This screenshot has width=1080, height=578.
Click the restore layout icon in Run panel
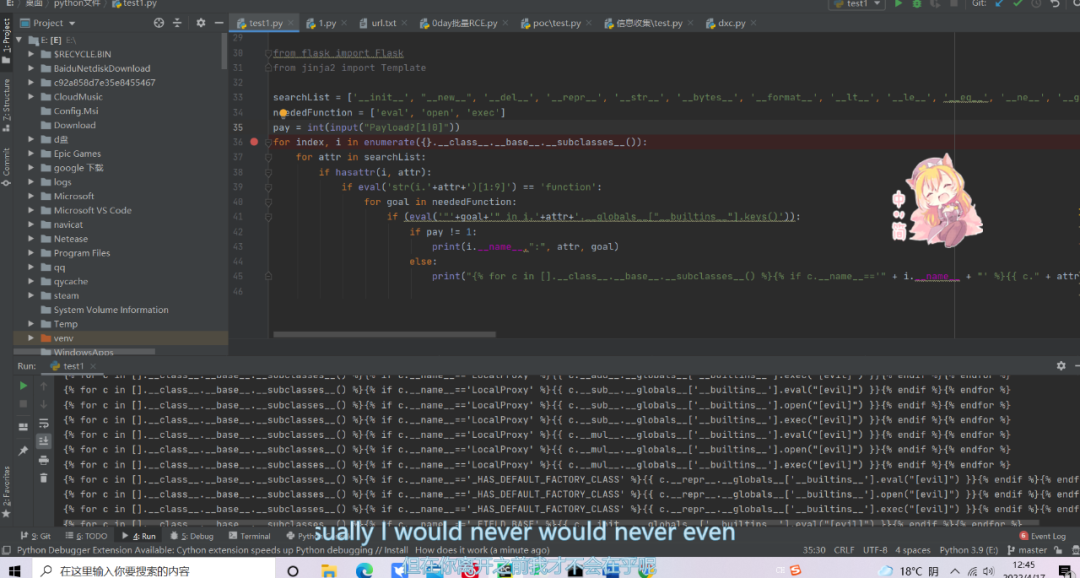[23, 427]
